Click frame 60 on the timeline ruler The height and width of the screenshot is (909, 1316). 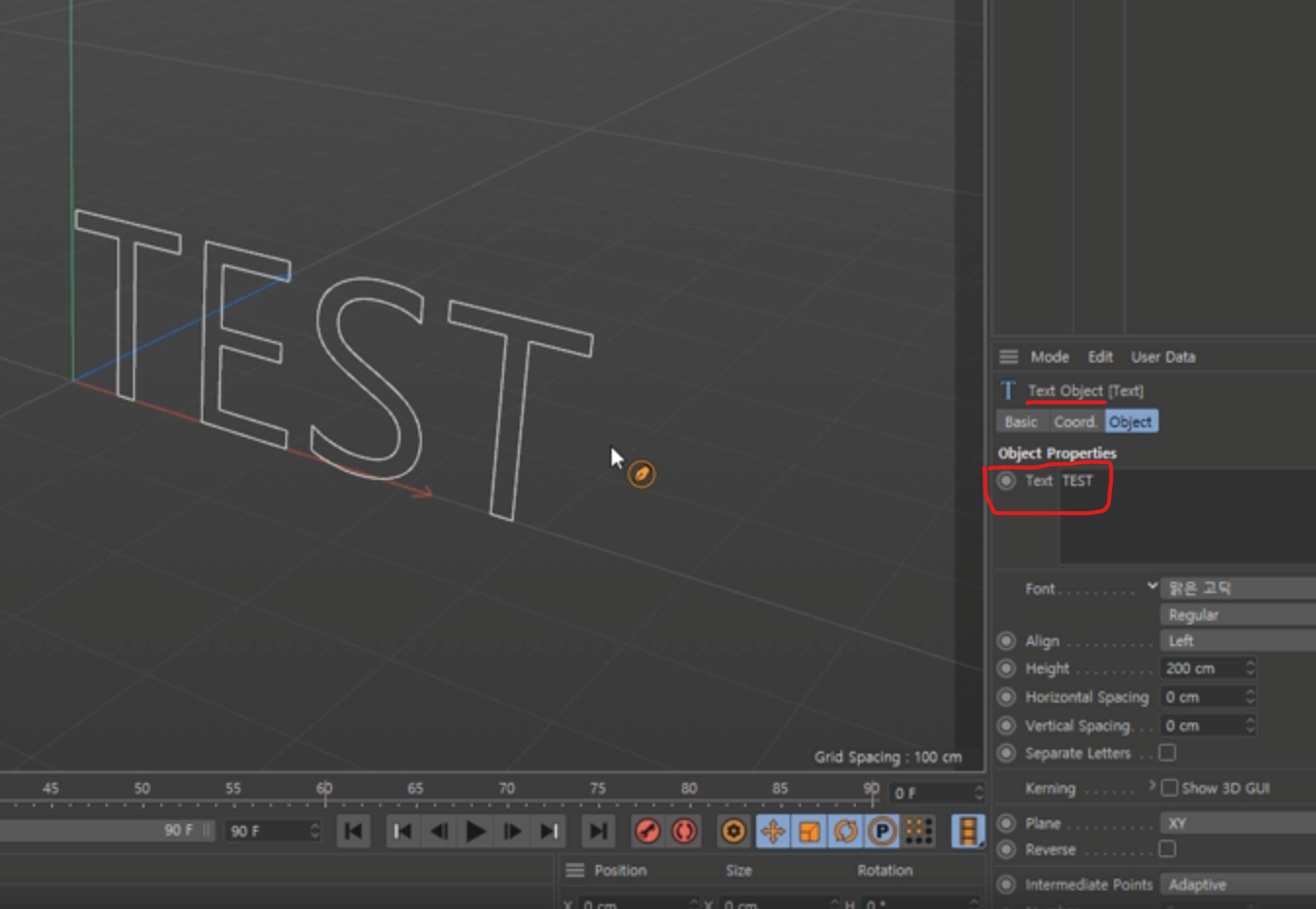click(x=324, y=789)
